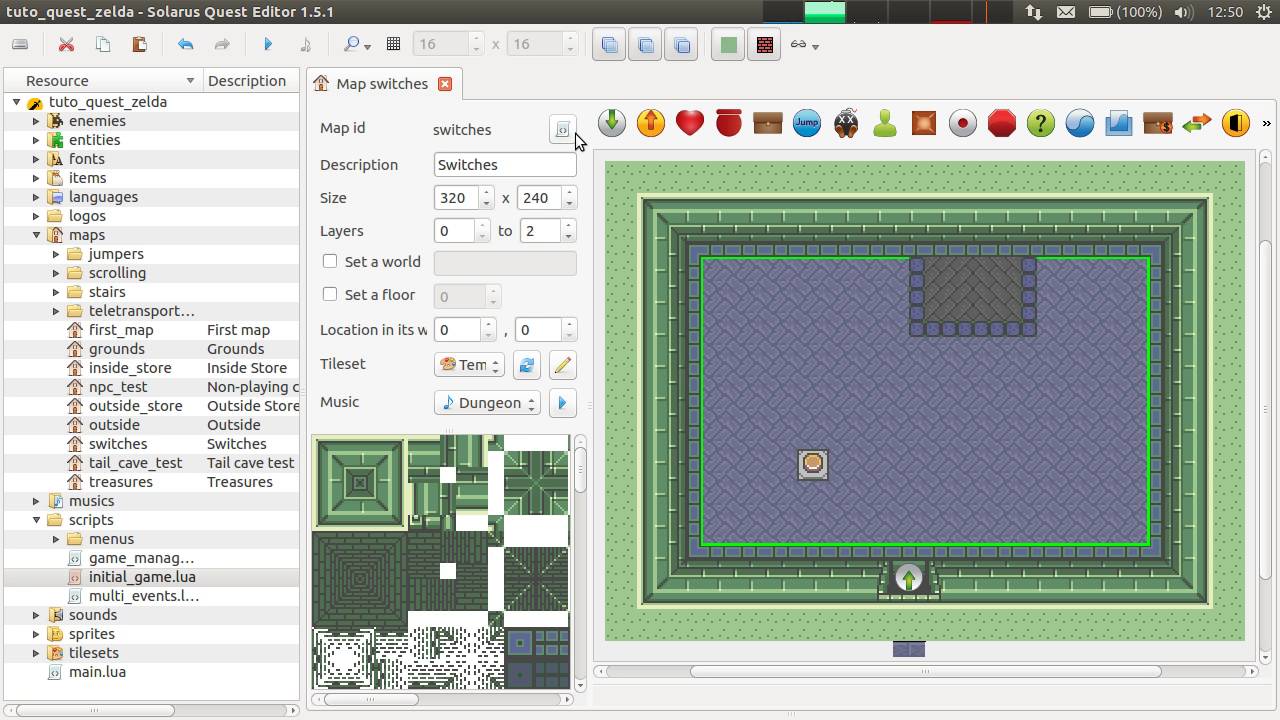Toggle the green traversables display button
The height and width of the screenshot is (720, 1280).
click(729, 45)
